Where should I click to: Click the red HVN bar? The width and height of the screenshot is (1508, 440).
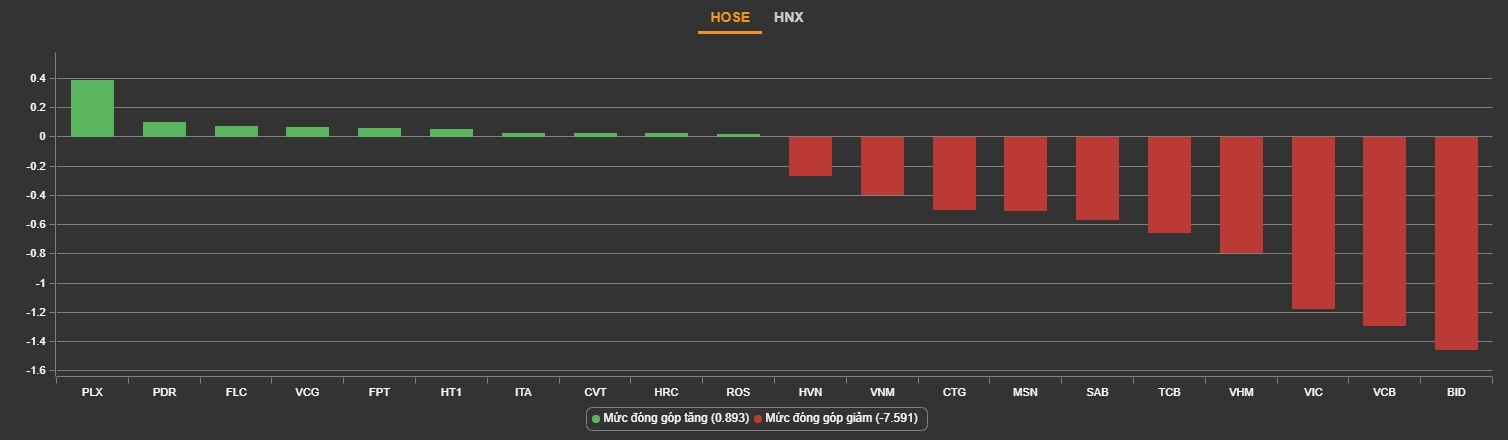[810, 156]
